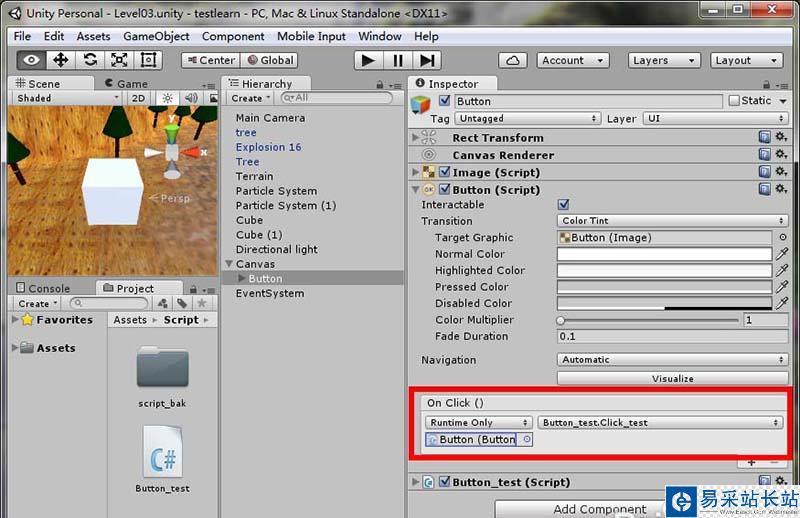Screen dimensions: 800x518
Task: Click the Normal Color swatch
Action: (664, 254)
